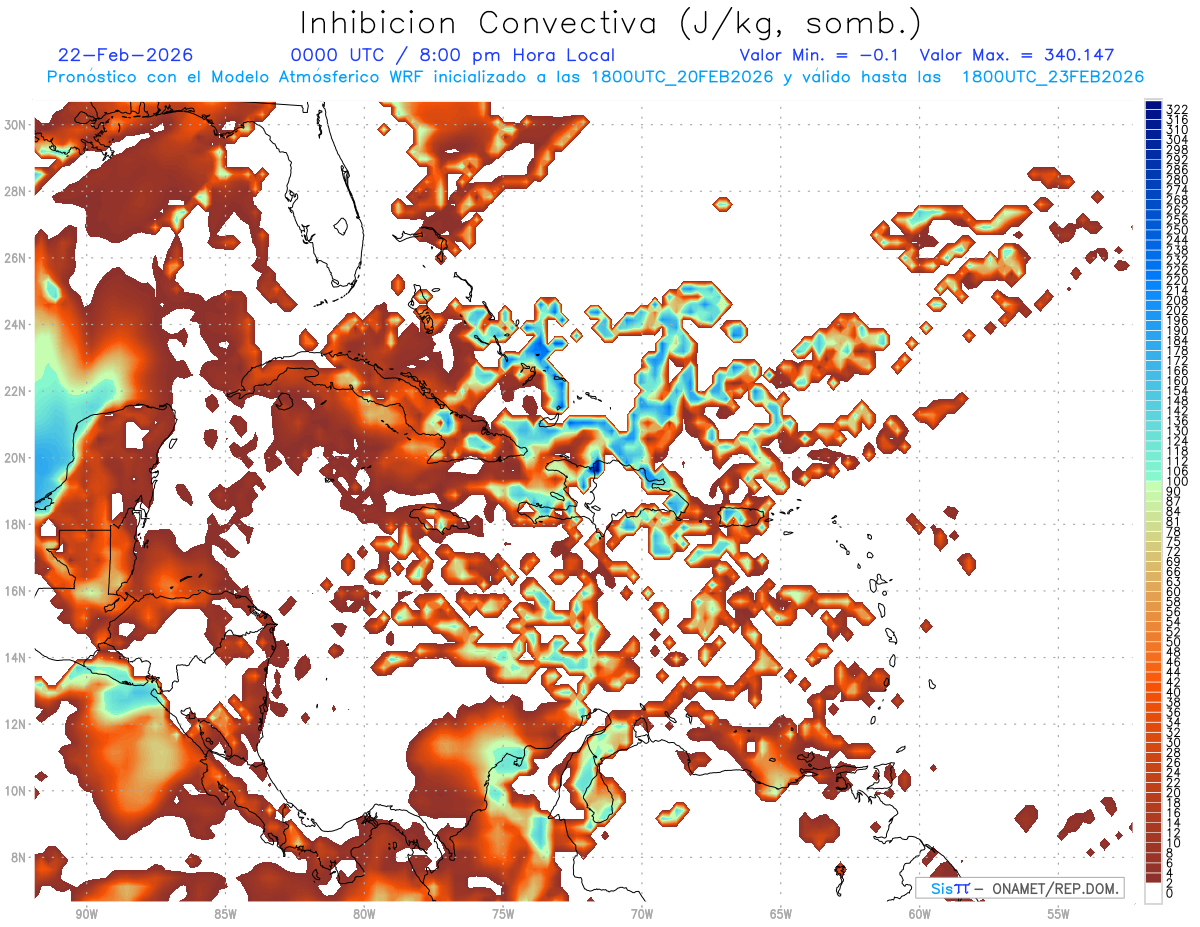Click the "ONAMET/REP.DOM." credit text
Screen dimensions: 1200x927
click(1053, 888)
